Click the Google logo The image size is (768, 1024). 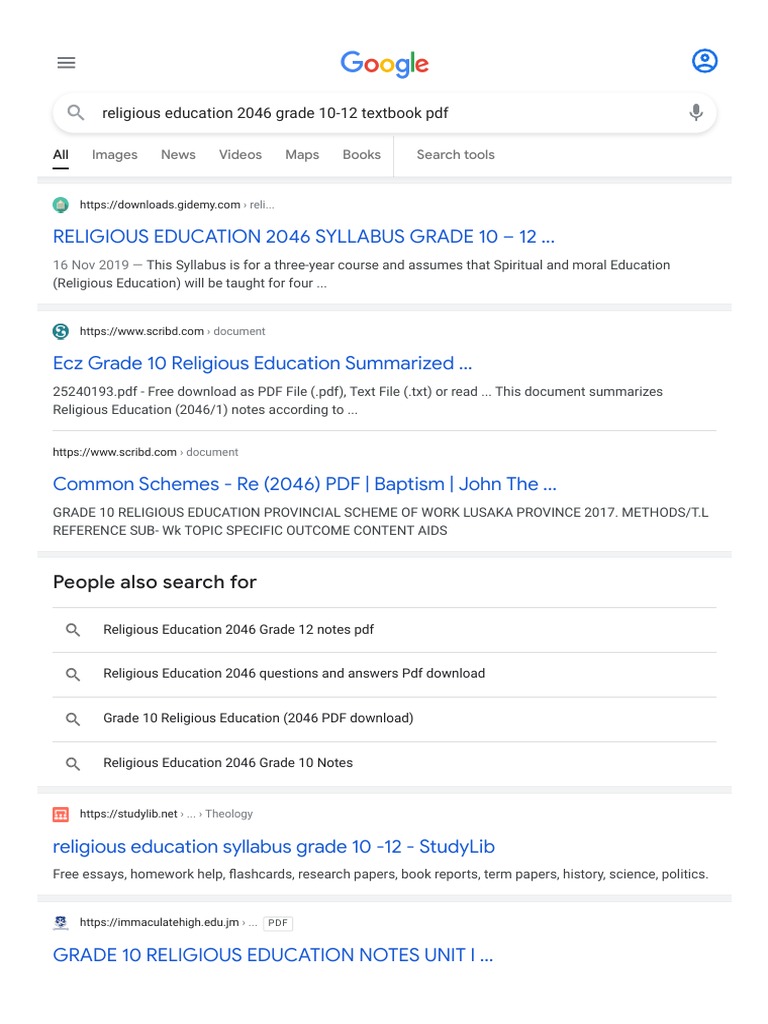coord(384,64)
